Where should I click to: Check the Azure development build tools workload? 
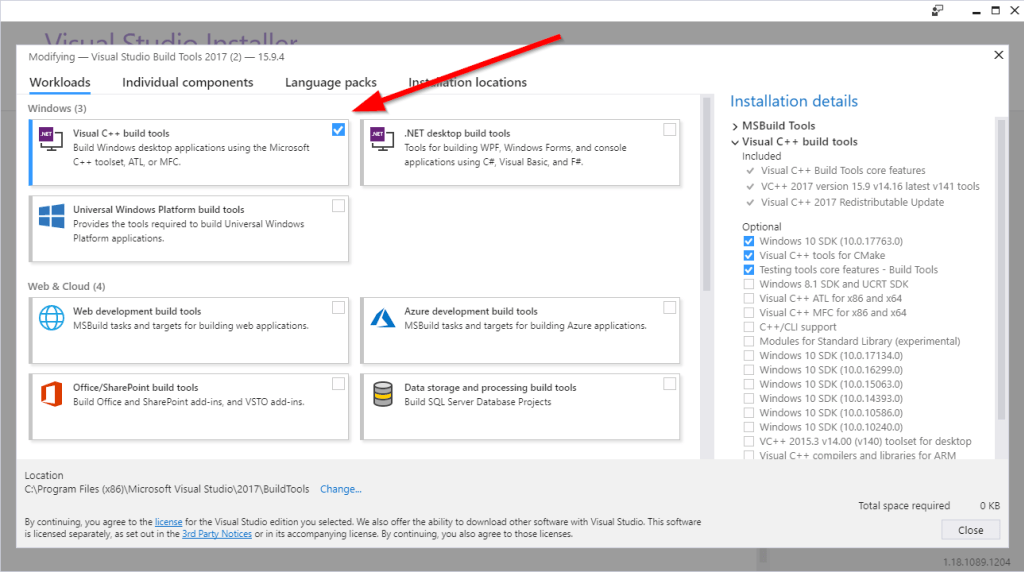tap(669, 308)
